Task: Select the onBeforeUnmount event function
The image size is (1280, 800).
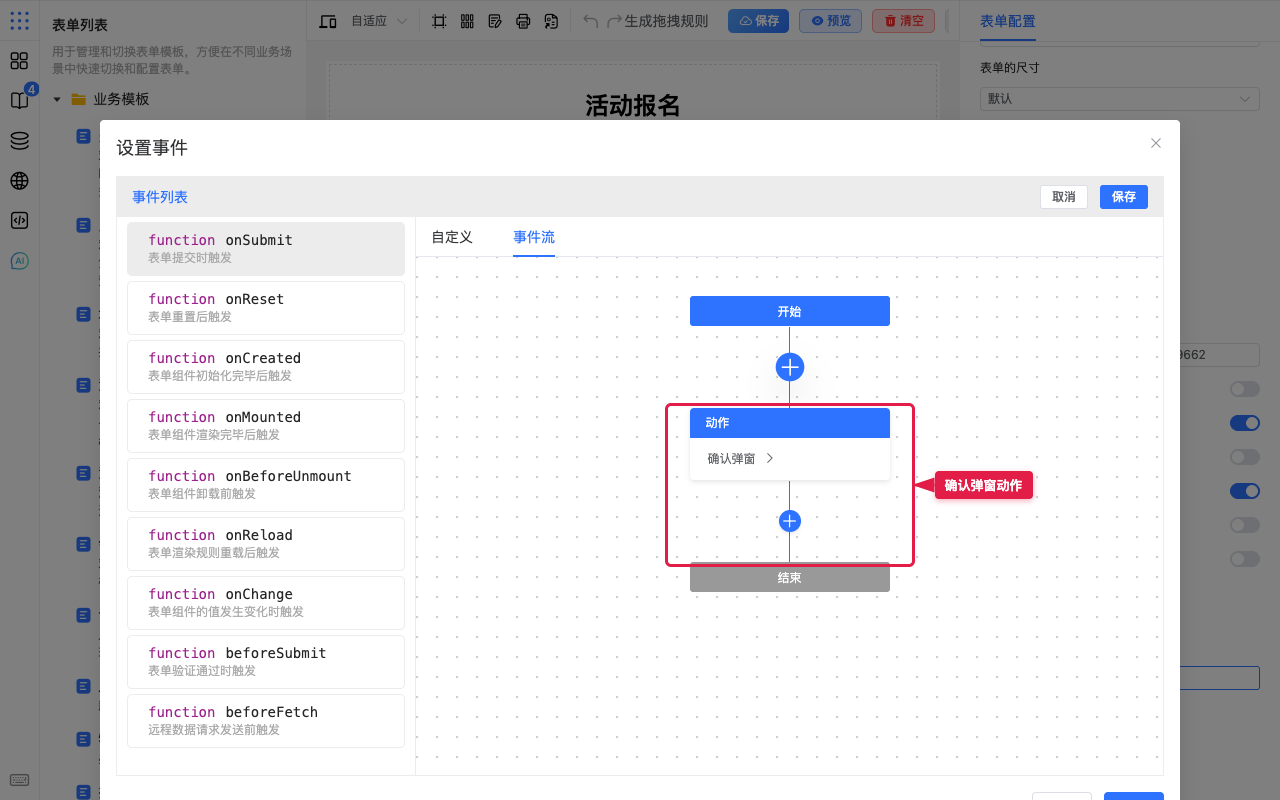Action: (266, 485)
